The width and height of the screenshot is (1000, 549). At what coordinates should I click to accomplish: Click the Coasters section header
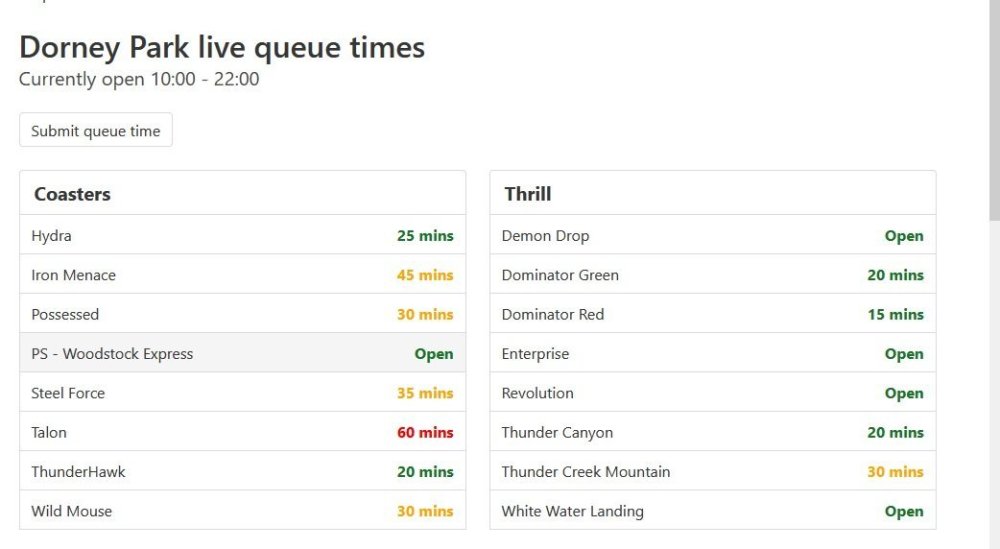(72, 194)
